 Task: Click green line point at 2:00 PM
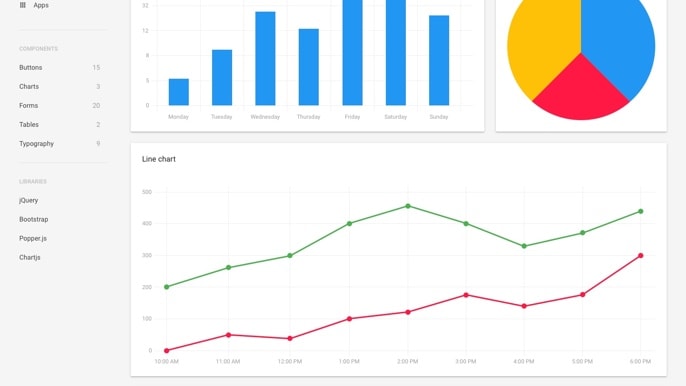pos(408,206)
